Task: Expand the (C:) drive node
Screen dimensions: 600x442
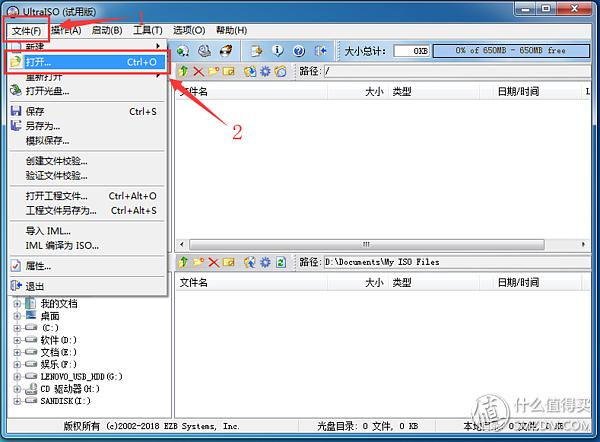Action: coord(17,328)
